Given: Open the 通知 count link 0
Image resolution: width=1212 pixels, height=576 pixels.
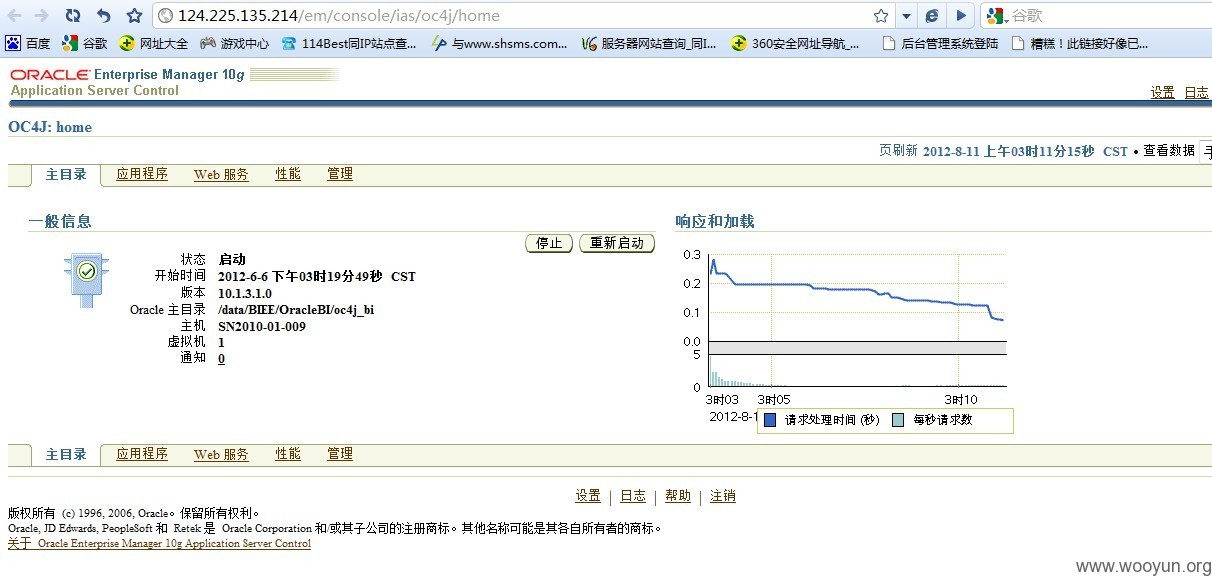Looking at the screenshot, I should coord(221,358).
